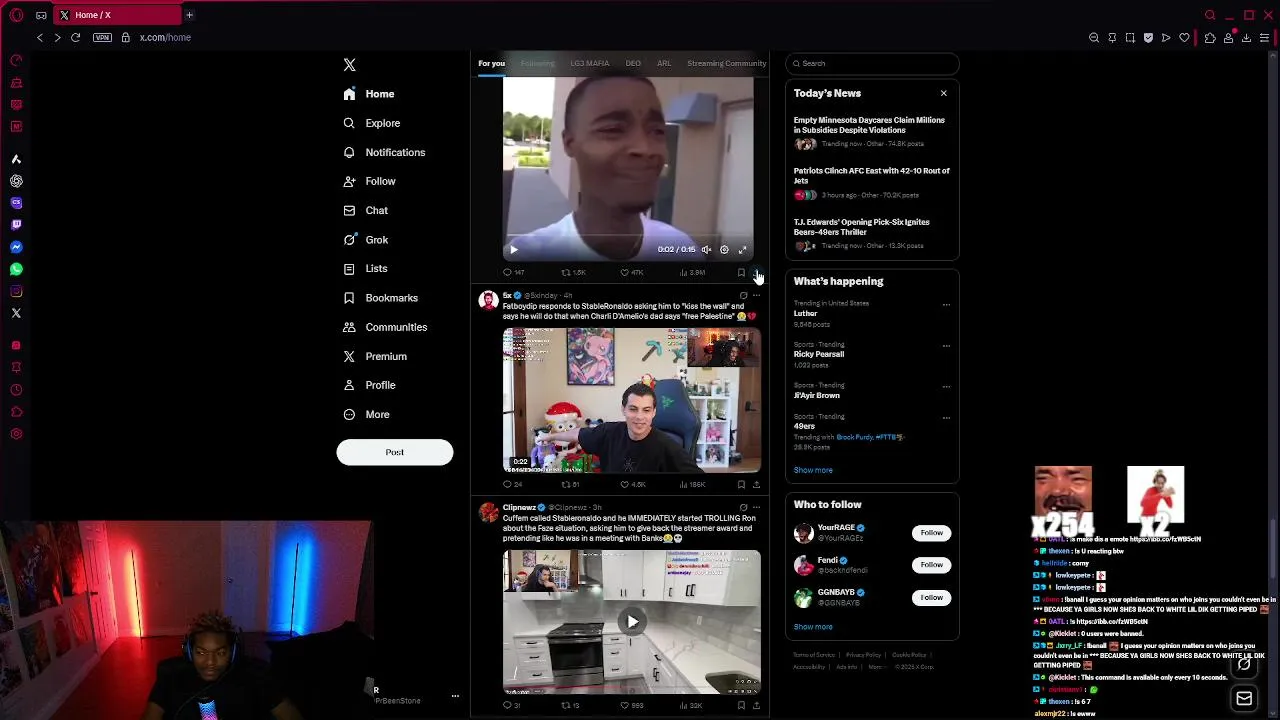
Task: Open the snapshot tool in toolbar
Action: 1130,37
